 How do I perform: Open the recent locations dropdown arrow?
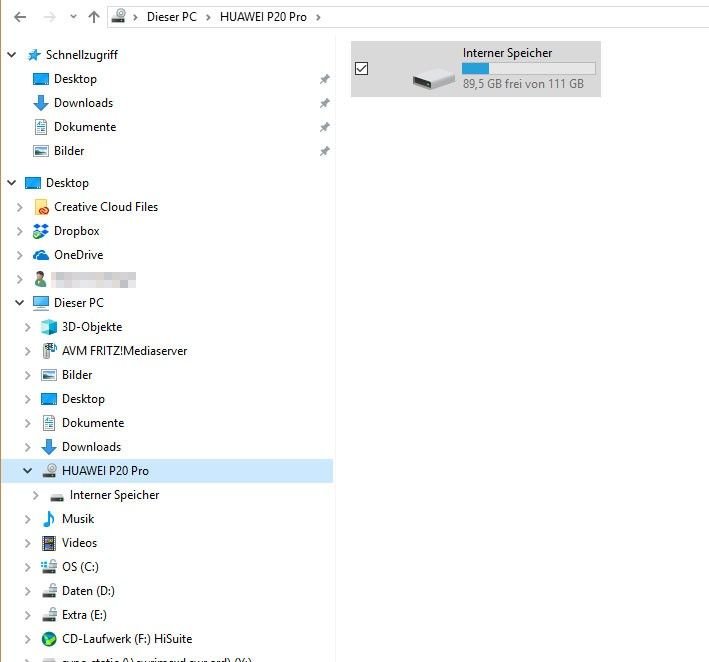tap(73, 17)
